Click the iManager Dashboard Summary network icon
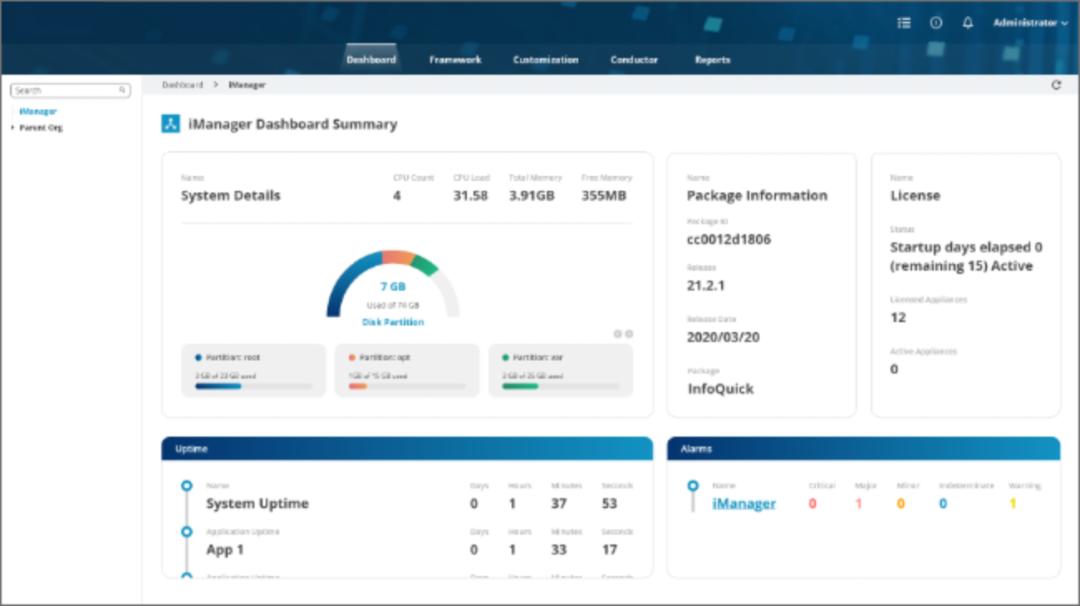Image resolution: width=1080 pixels, height=606 pixels. pyautogui.click(x=171, y=124)
